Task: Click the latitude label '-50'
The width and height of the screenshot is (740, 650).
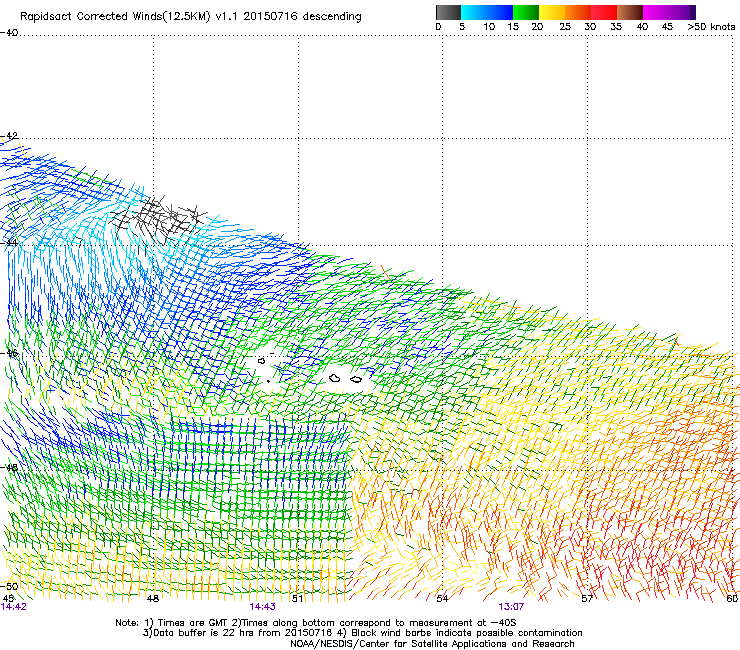Action: click(9, 586)
